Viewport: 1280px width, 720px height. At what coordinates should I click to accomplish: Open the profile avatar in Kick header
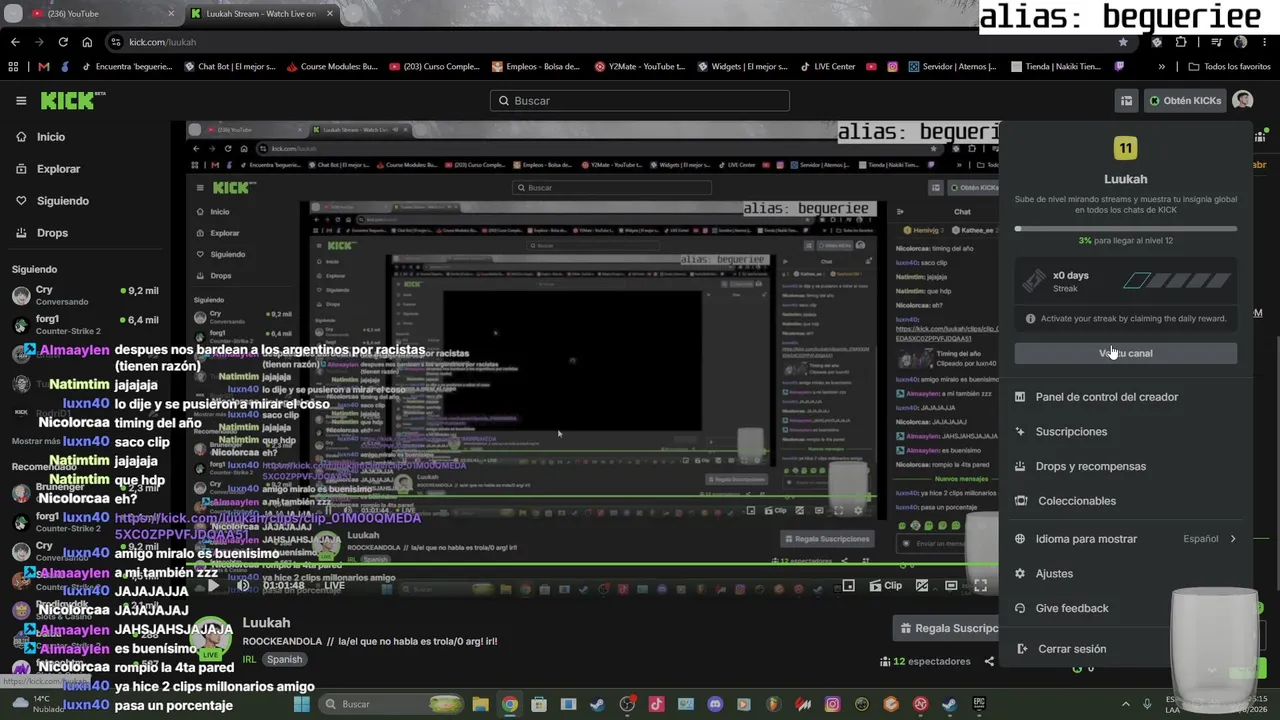pos(1243,100)
